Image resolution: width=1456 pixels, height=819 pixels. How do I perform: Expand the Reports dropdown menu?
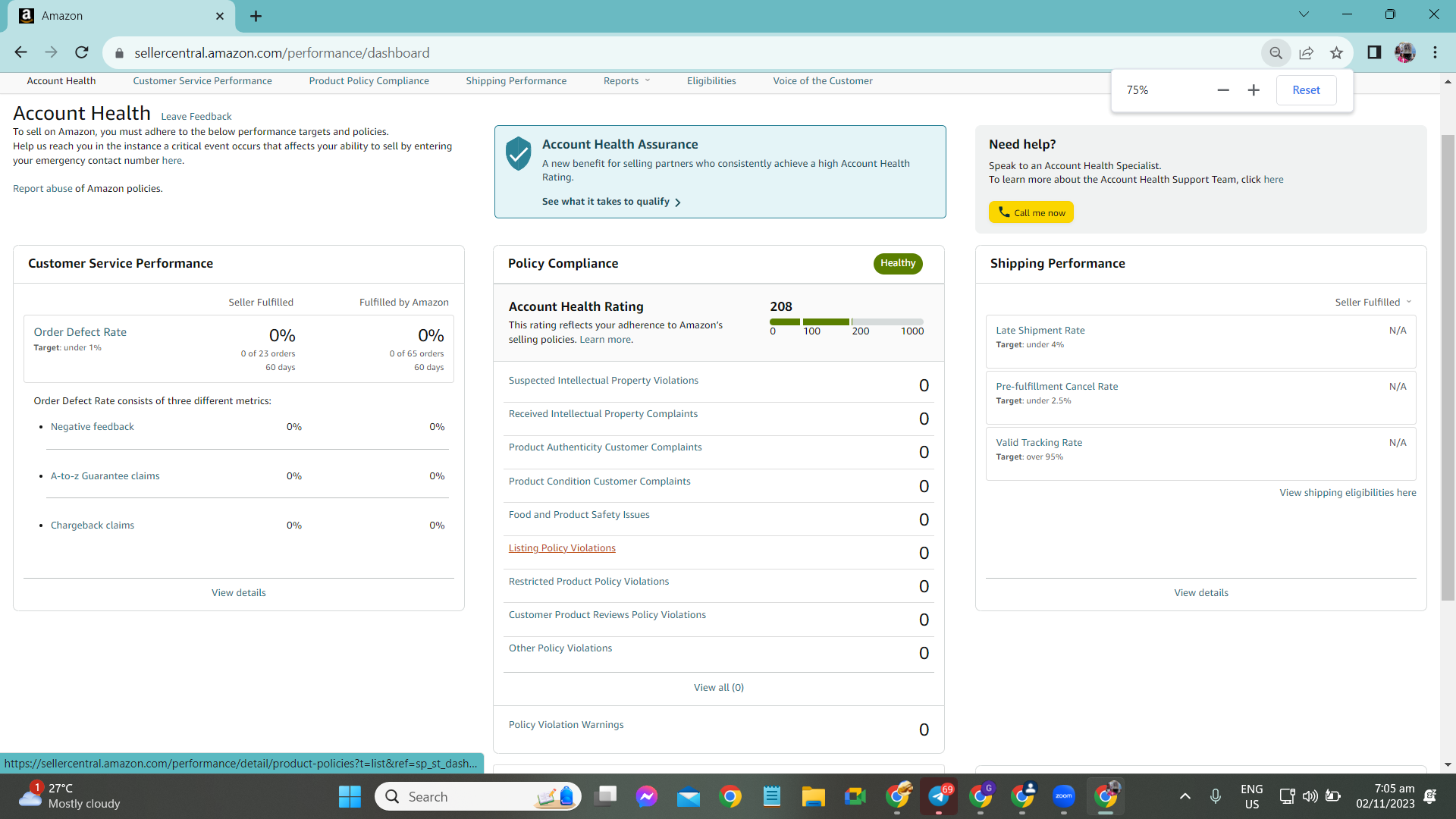[x=626, y=81]
